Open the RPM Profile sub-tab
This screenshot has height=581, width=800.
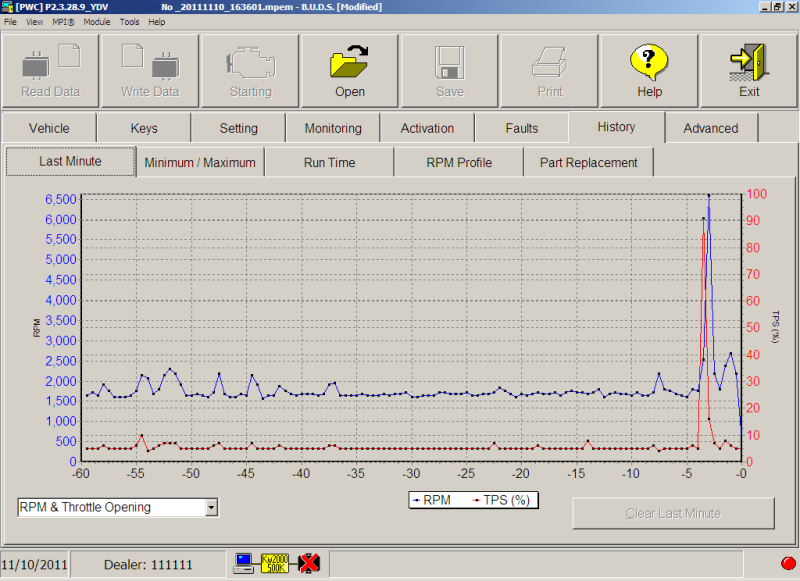459,163
